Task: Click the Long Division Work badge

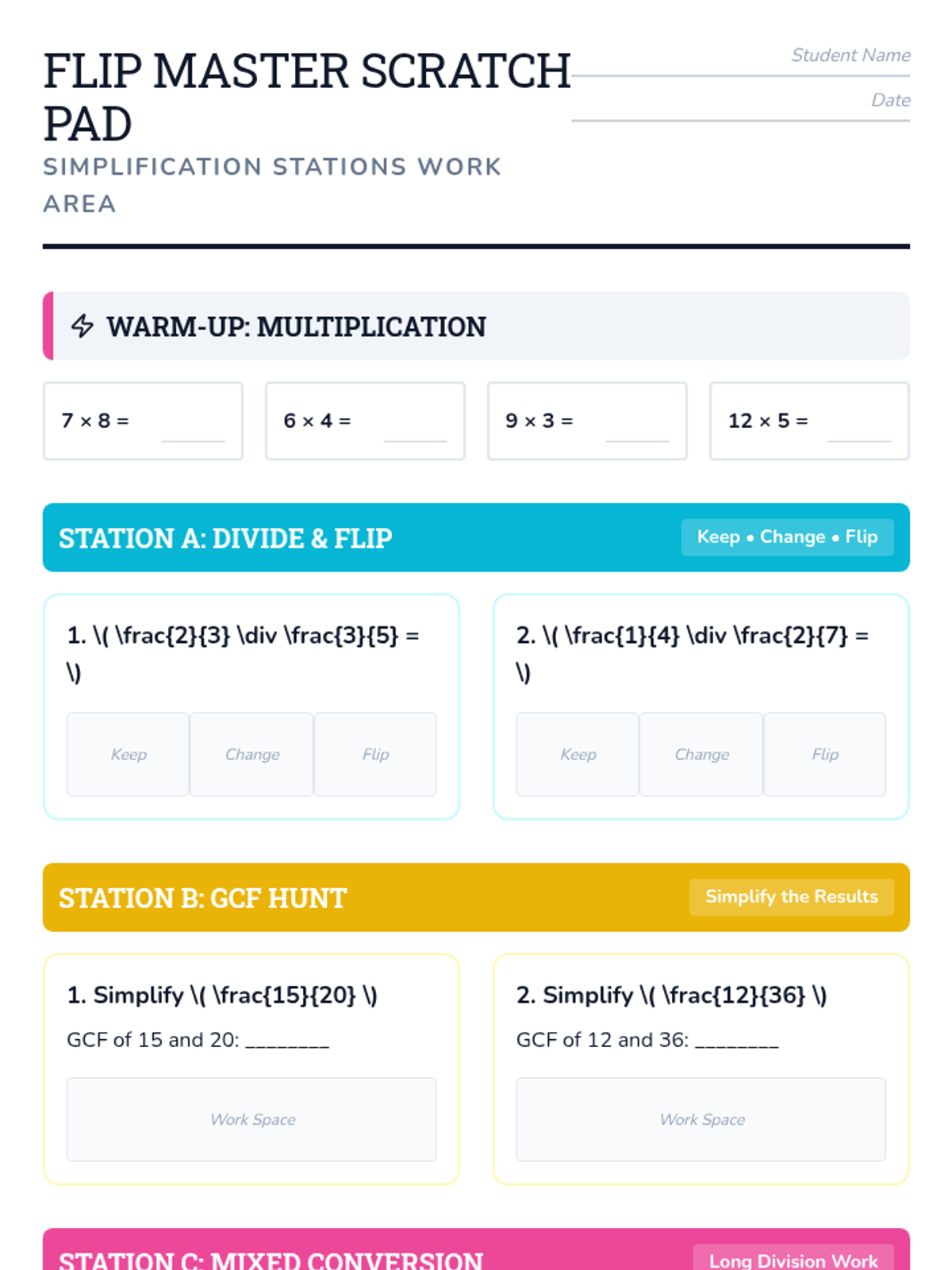Action: click(x=793, y=1259)
